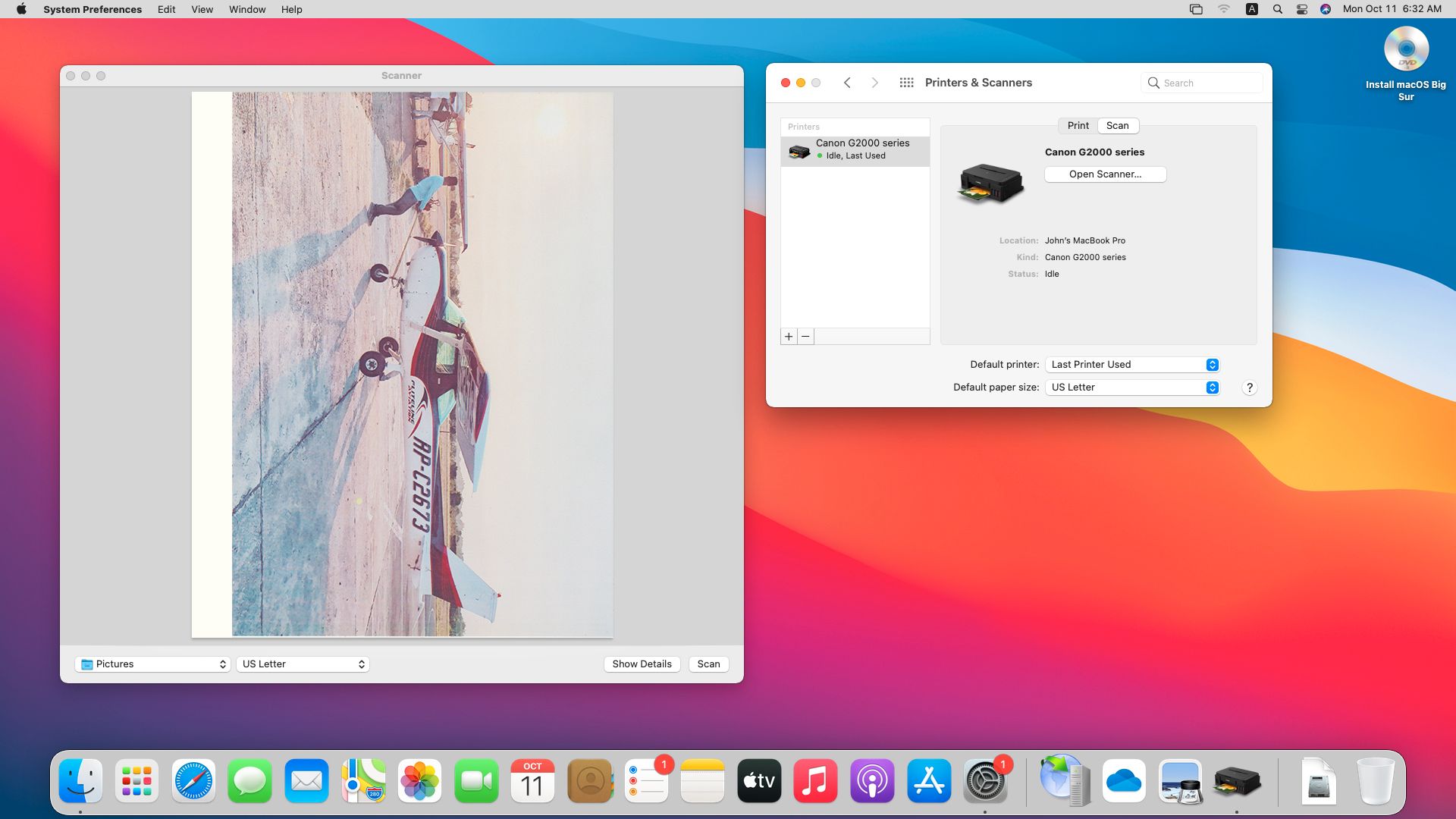The width and height of the screenshot is (1456, 819).
Task: Click the Show All preferences grid icon
Action: (906, 83)
